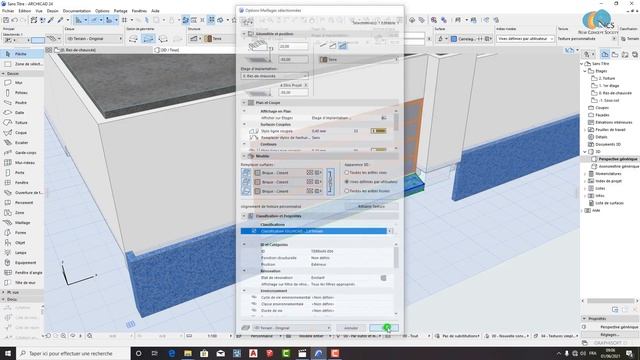The width and height of the screenshot is (640, 360).
Task: Pick the Fenêtre window tool
Action: (x=22, y=182)
